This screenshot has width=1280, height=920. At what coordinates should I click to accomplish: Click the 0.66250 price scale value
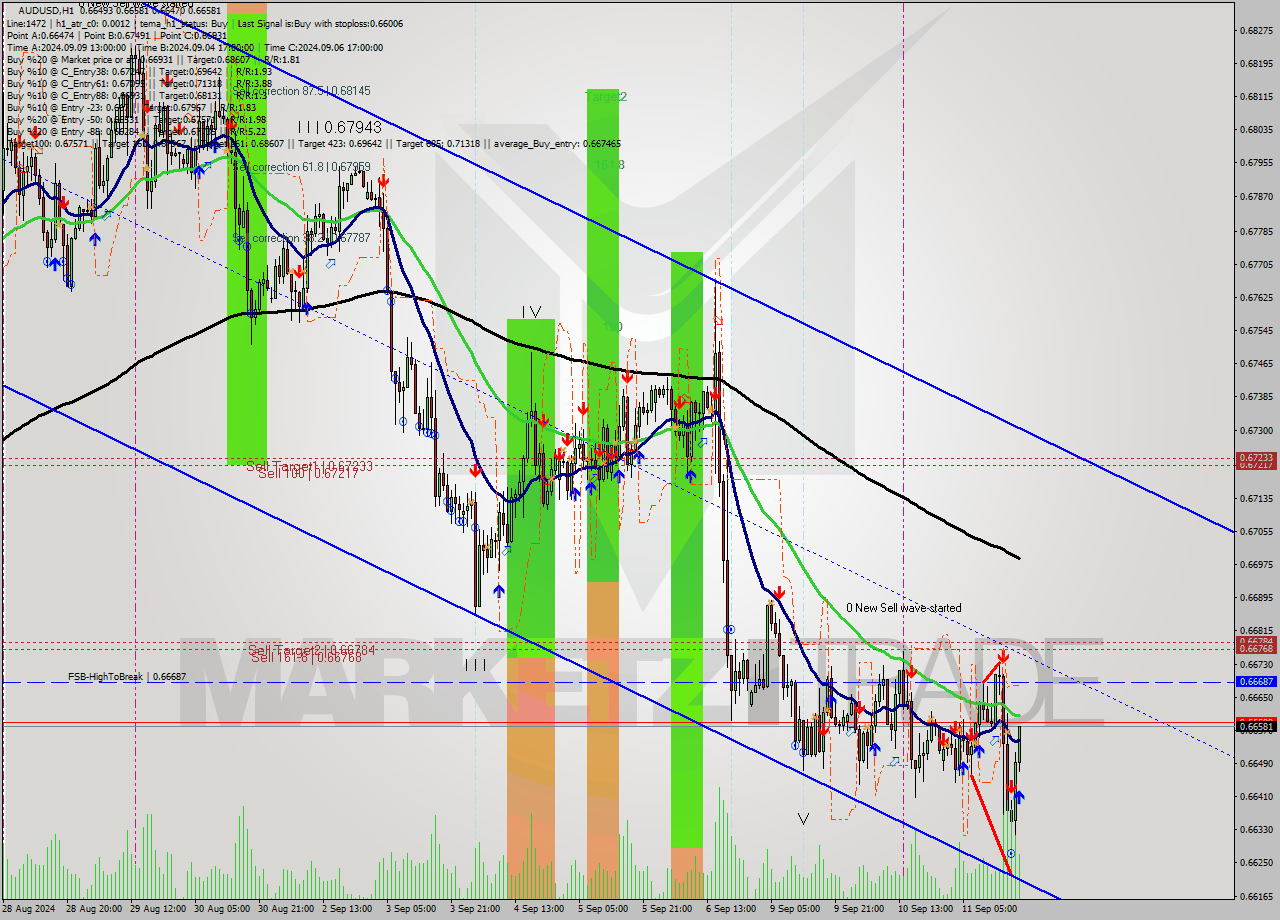click(1256, 862)
